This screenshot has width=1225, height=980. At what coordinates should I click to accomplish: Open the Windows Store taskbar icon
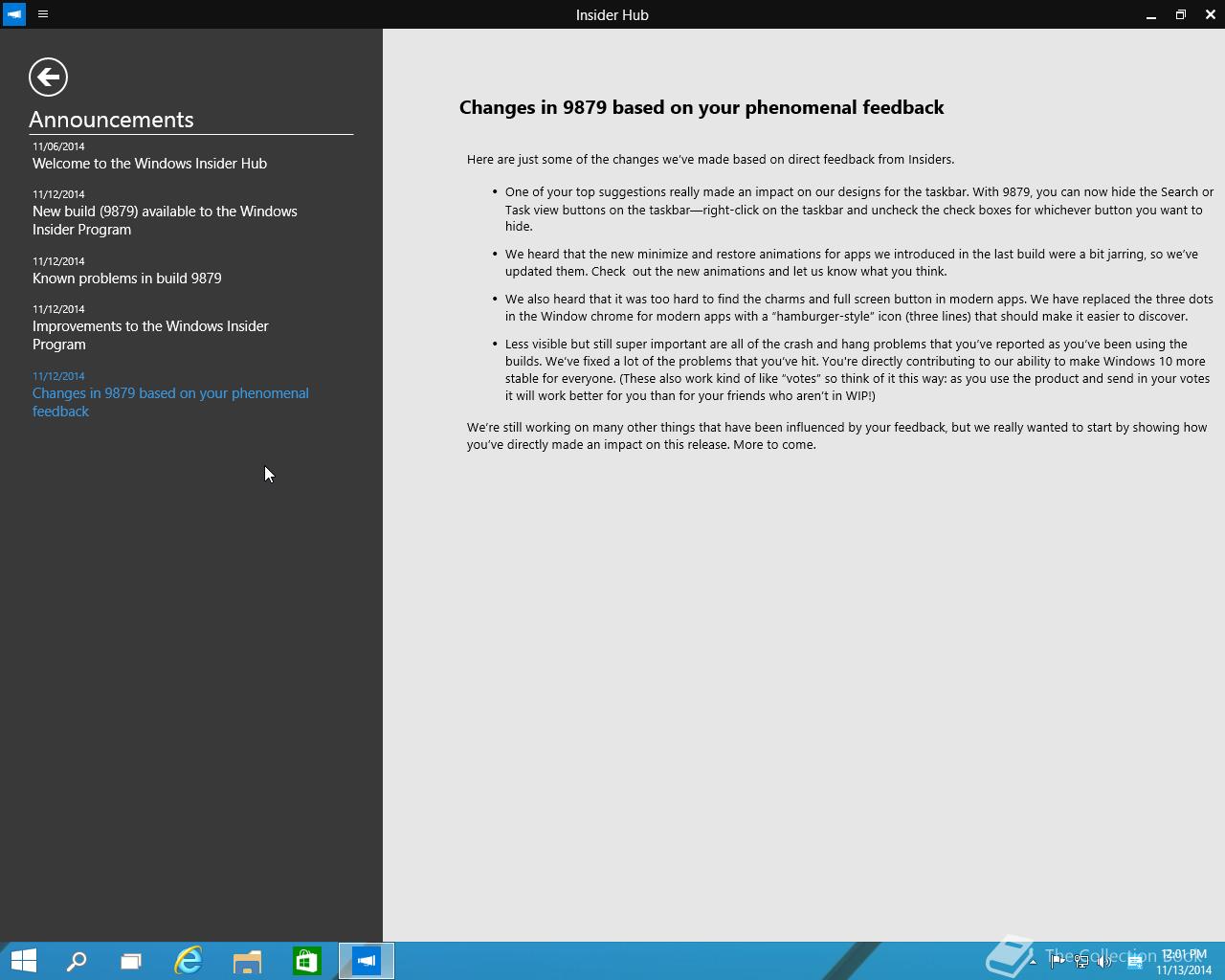pyautogui.click(x=306, y=961)
